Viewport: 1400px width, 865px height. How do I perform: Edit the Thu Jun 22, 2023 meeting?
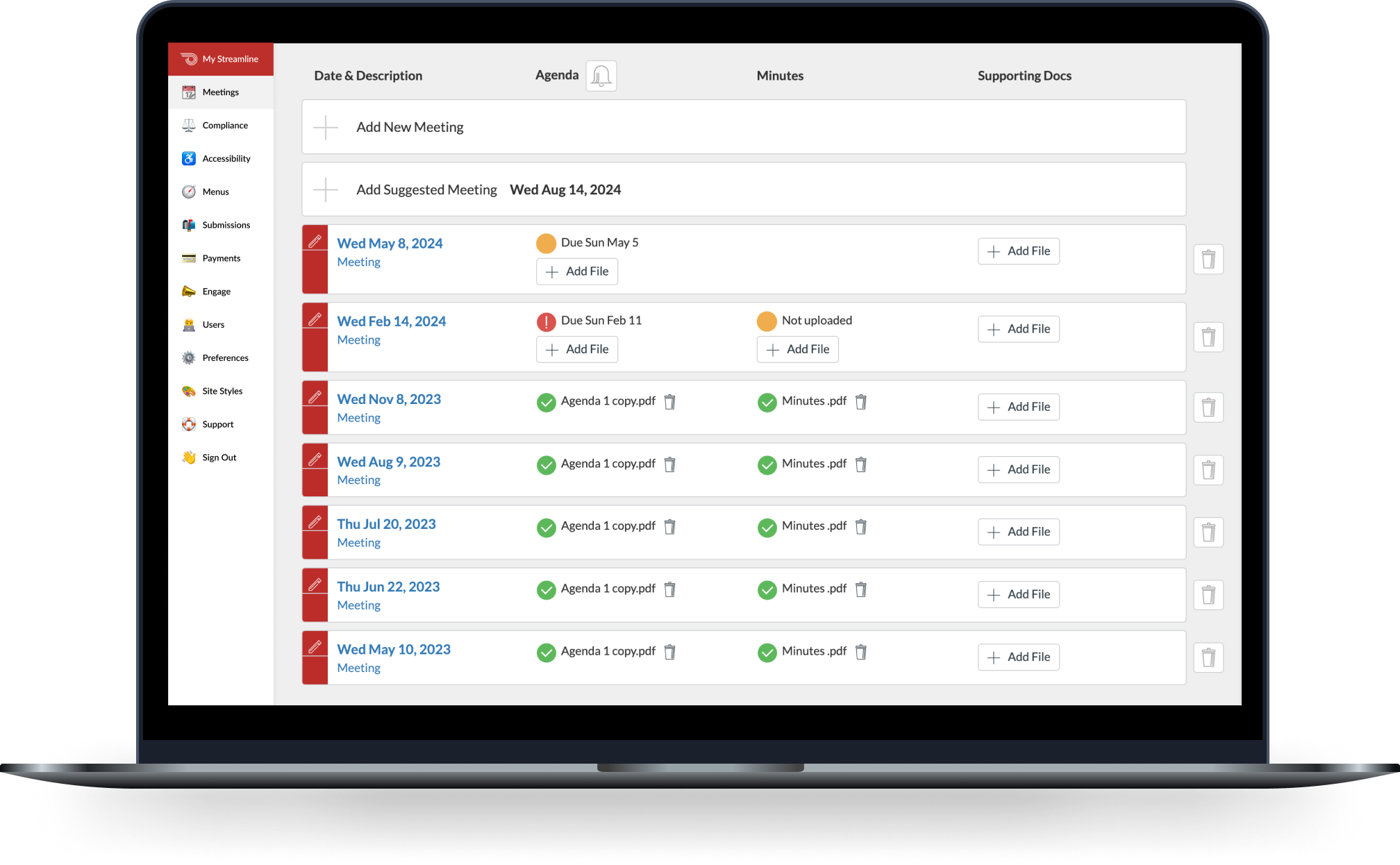click(315, 585)
